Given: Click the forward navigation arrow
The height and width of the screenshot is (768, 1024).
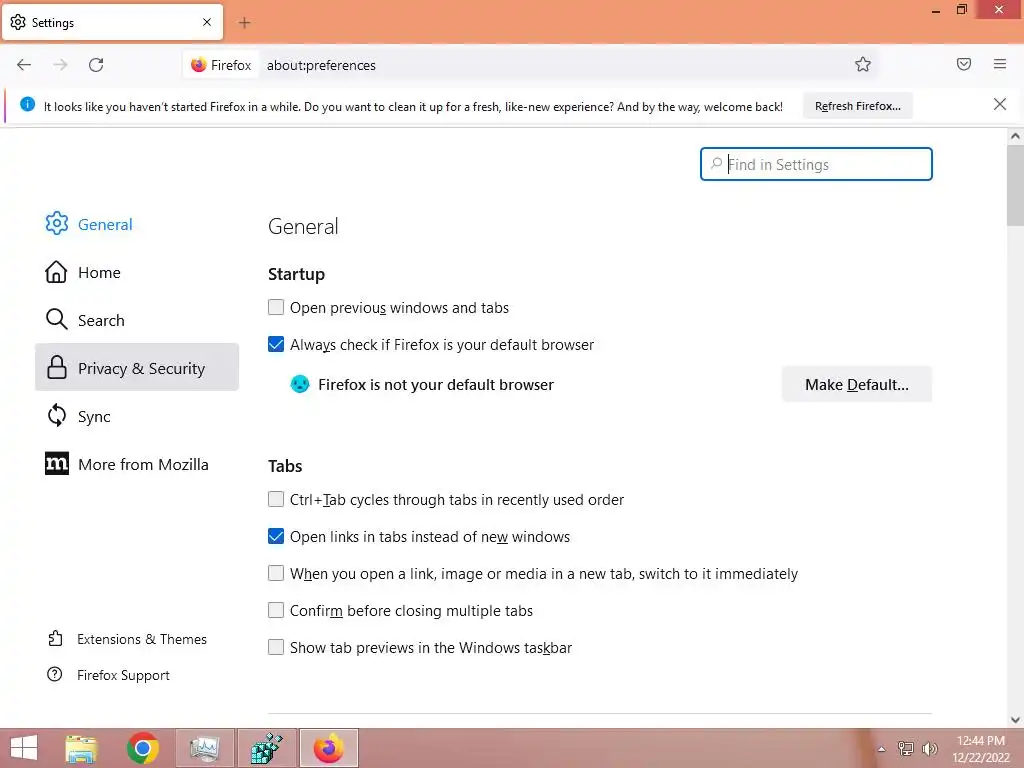Looking at the screenshot, I should [60, 65].
